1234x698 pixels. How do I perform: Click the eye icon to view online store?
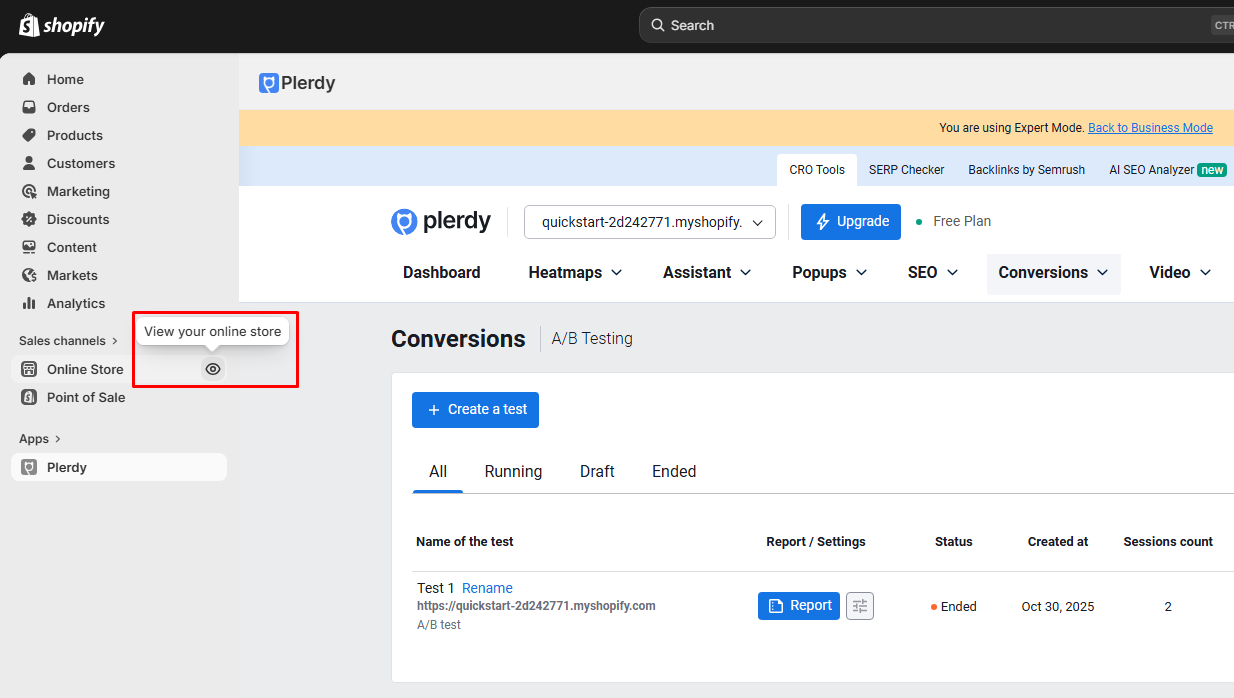213,369
